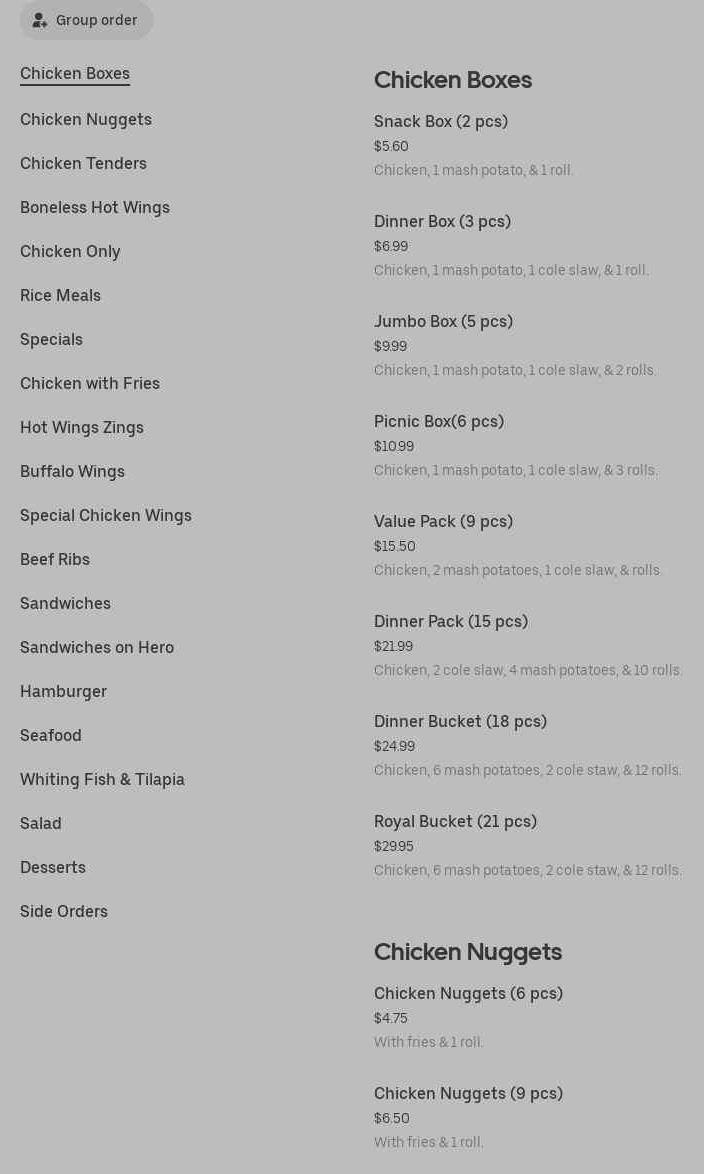
Task: Open the Side Orders category
Action: [x=64, y=912]
